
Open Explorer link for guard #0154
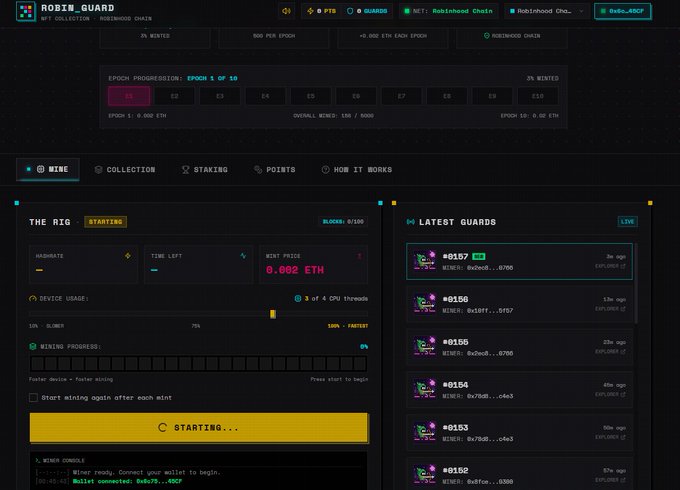coord(610,395)
